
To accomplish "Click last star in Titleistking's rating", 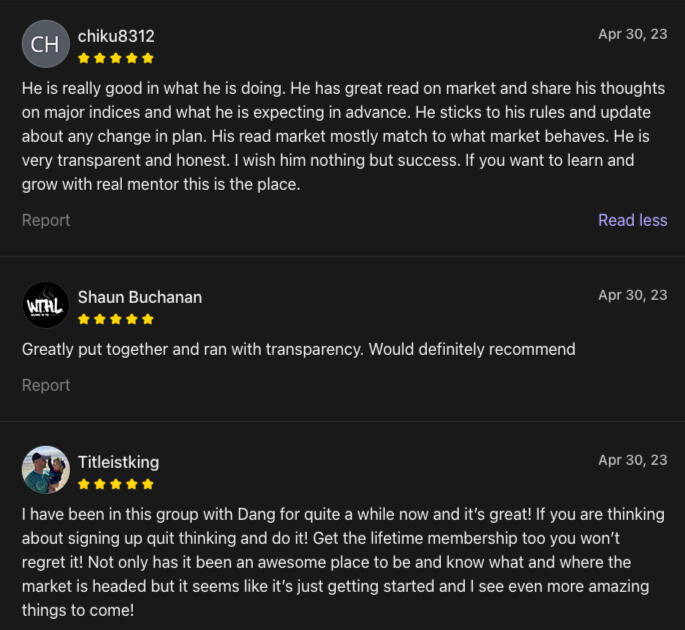I will pyautogui.click(x=148, y=484).
